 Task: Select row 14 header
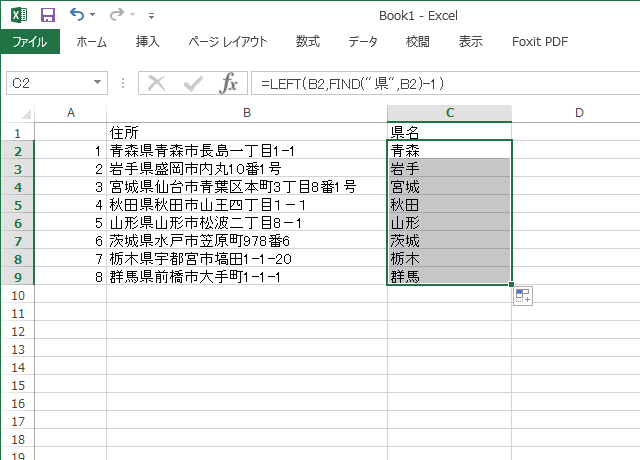18,367
